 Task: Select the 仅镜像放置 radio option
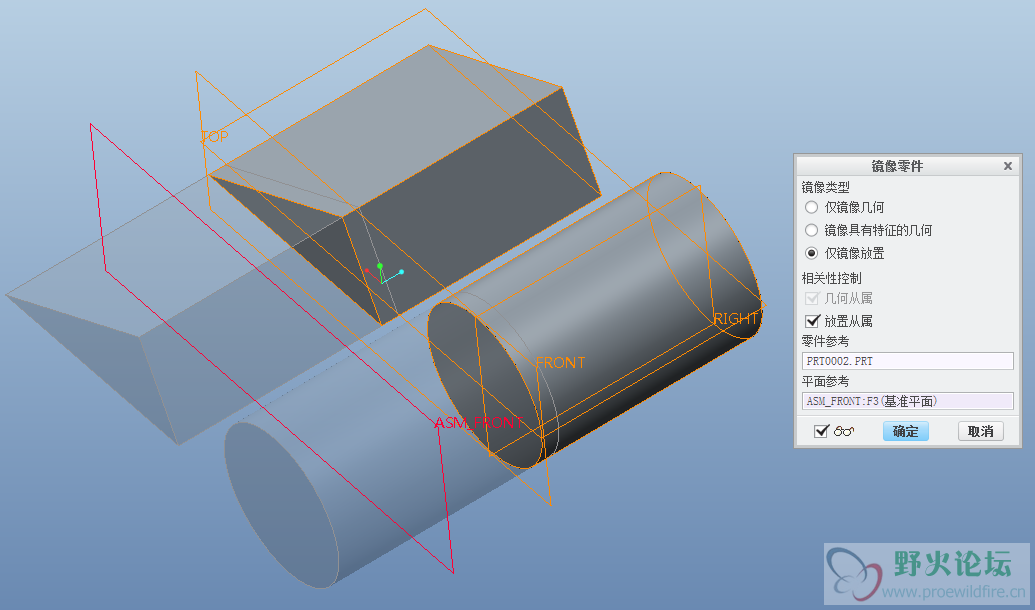[812, 253]
